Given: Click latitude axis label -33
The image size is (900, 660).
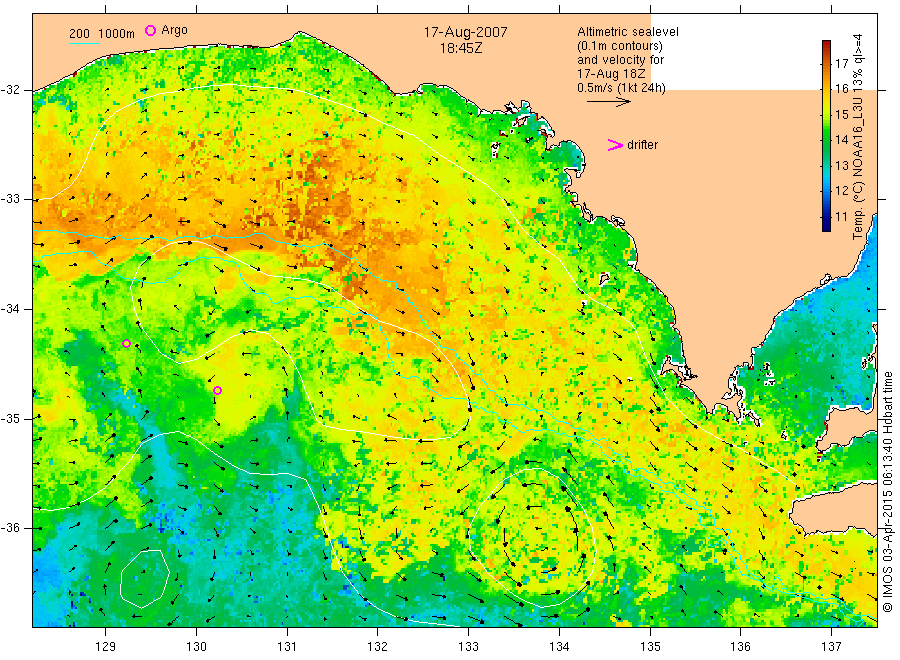Looking at the screenshot, I should point(10,199).
